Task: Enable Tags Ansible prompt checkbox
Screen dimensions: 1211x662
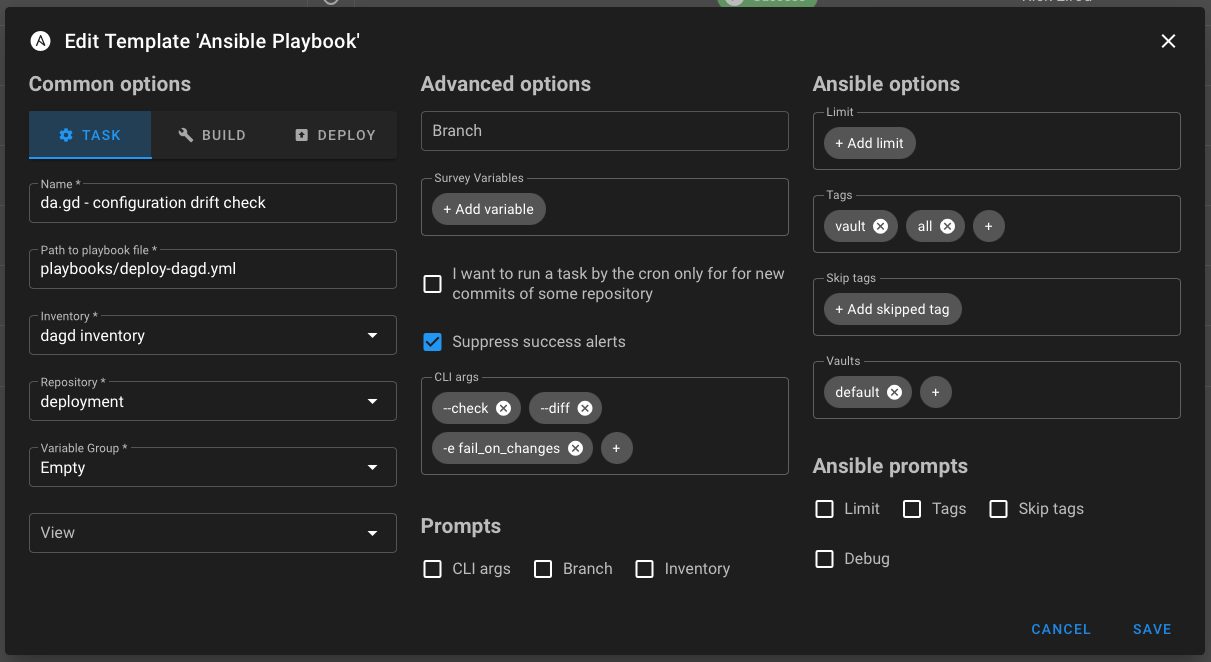Action: 912,509
